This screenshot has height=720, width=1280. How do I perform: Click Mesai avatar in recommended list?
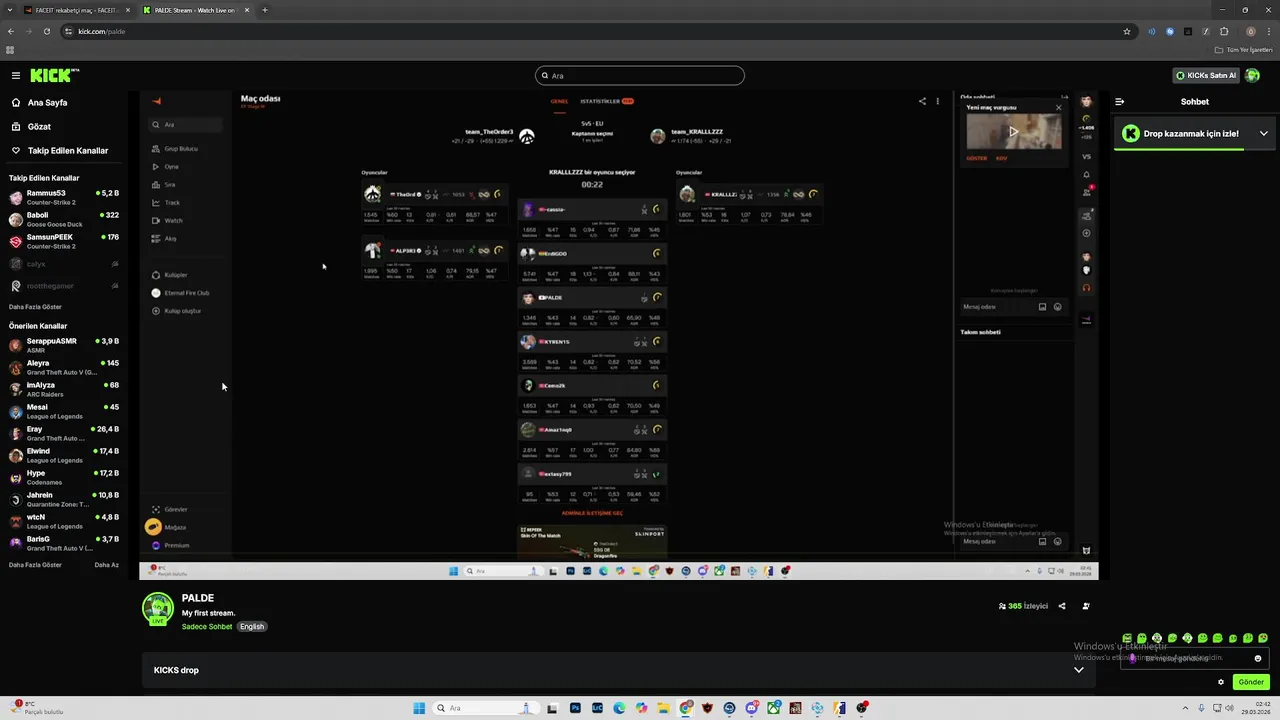pos(15,411)
